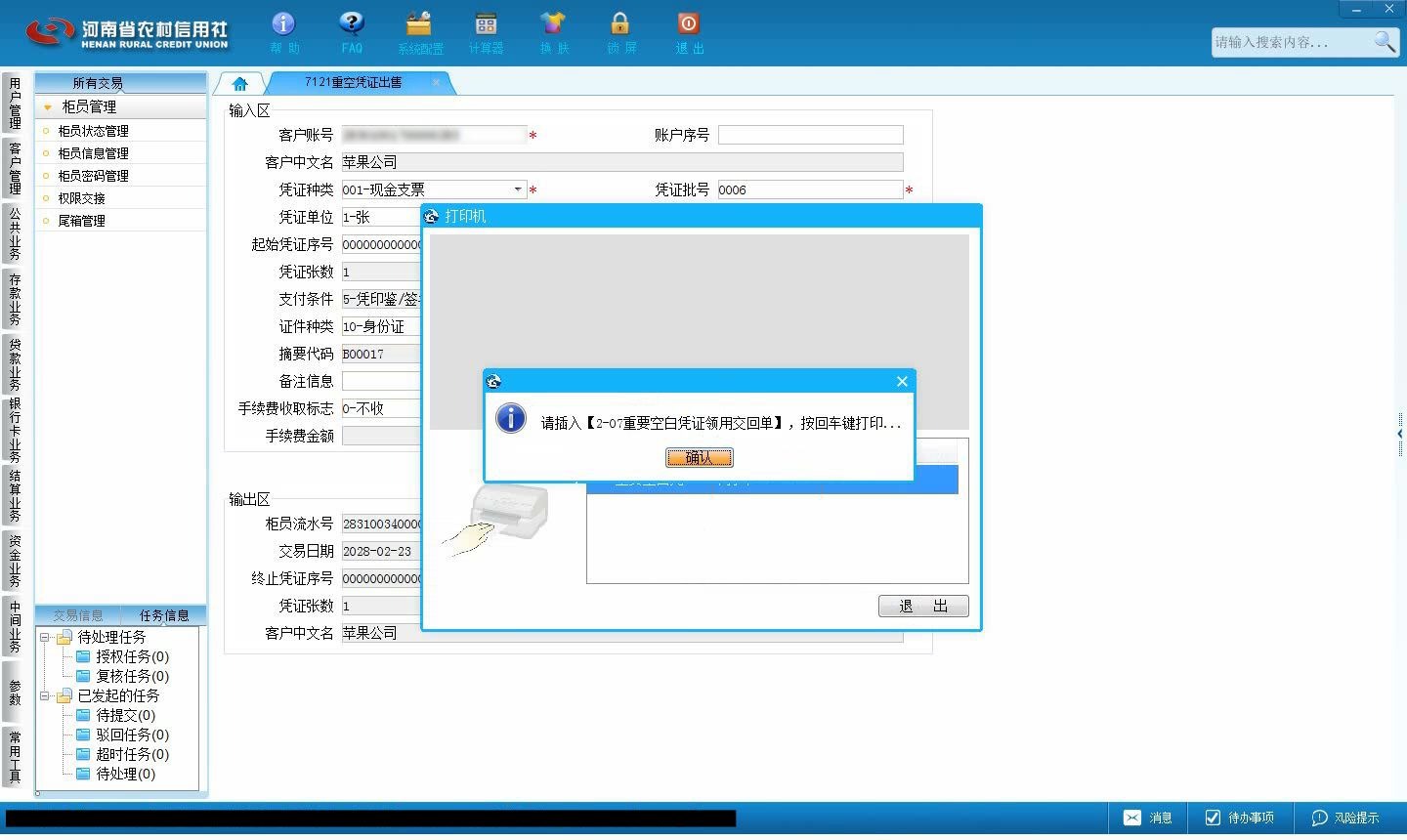Collapse the 待处理任务 tree node
The height and width of the screenshot is (840, 1407).
coord(45,637)
